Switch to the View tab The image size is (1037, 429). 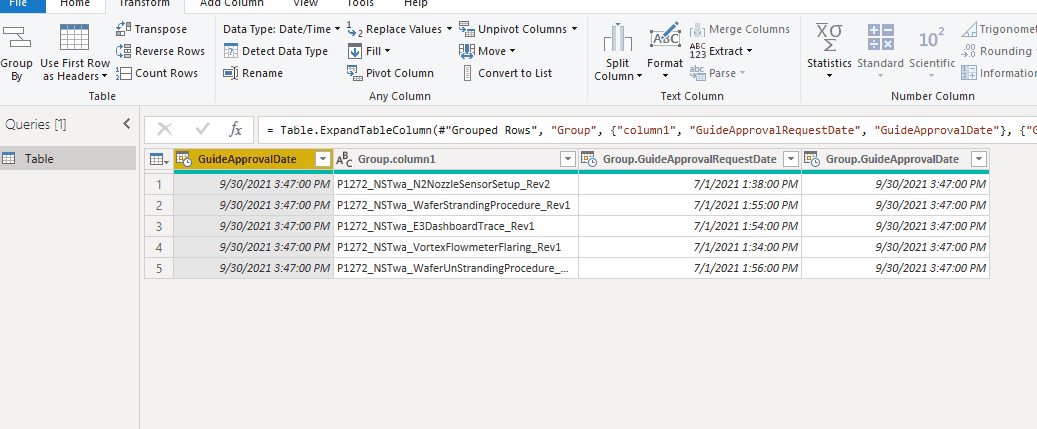305,4
